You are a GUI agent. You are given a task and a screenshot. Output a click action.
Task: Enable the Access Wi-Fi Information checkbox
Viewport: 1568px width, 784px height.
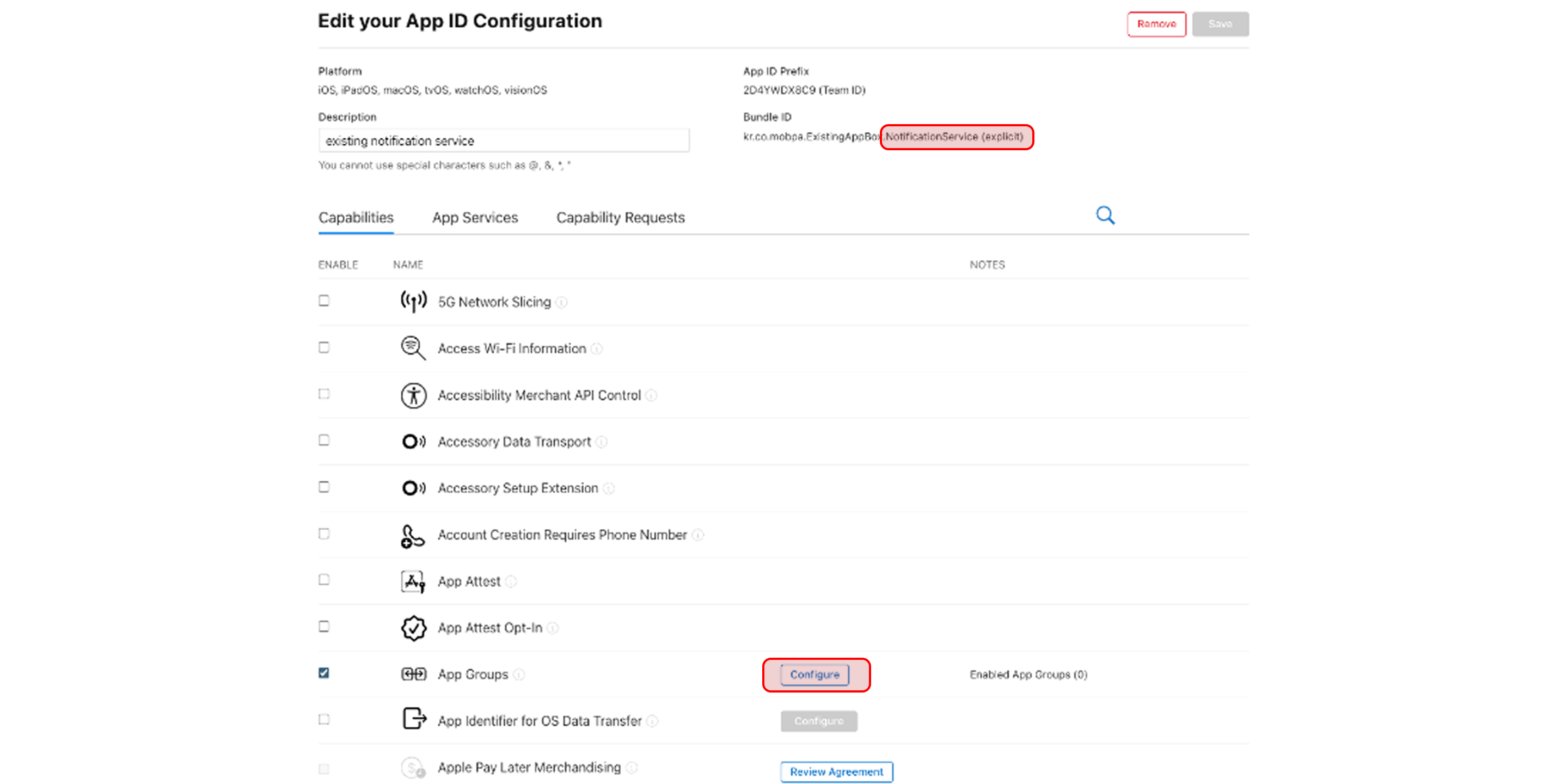324,347
